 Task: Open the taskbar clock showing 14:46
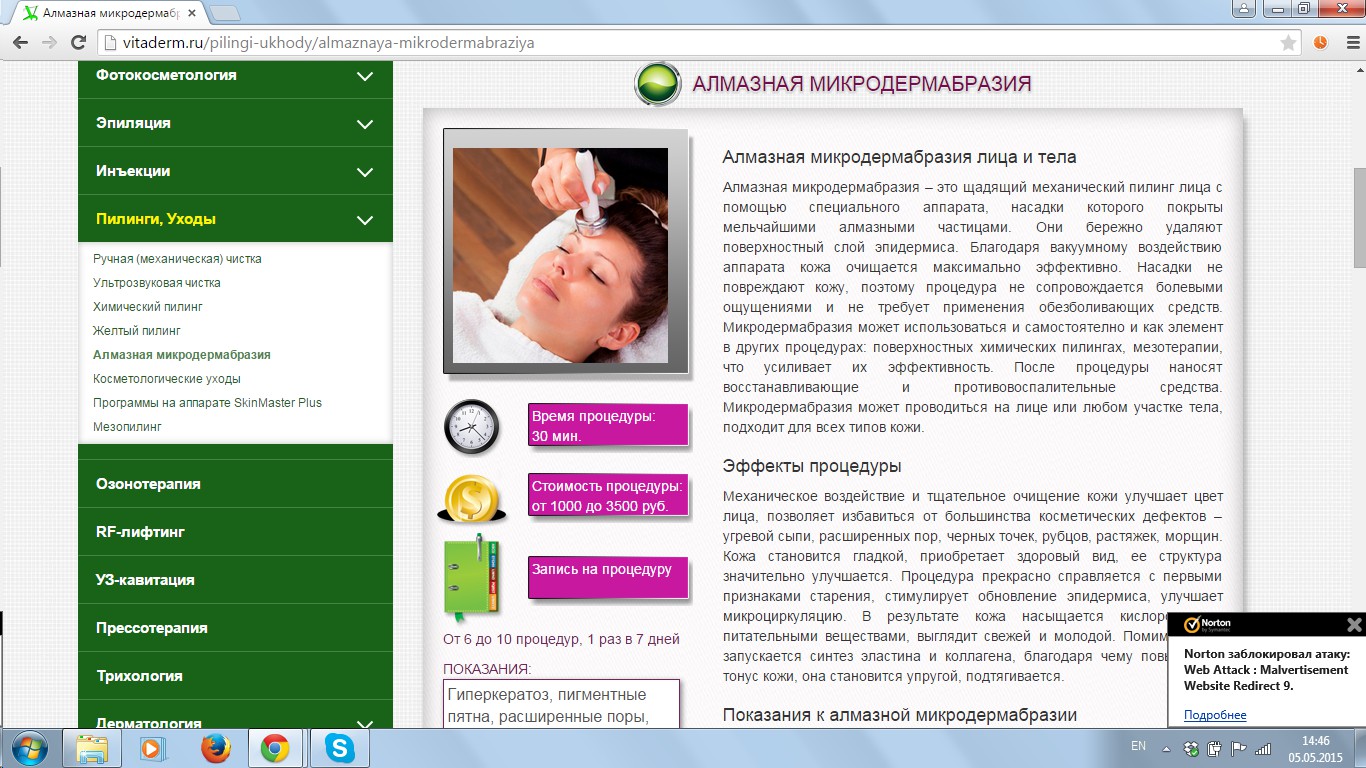1315,748
